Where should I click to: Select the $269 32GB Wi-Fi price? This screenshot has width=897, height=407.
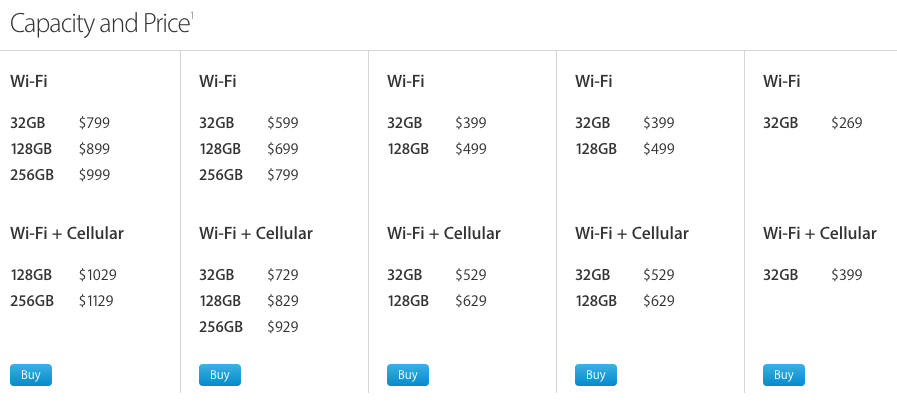click(846, 123)
